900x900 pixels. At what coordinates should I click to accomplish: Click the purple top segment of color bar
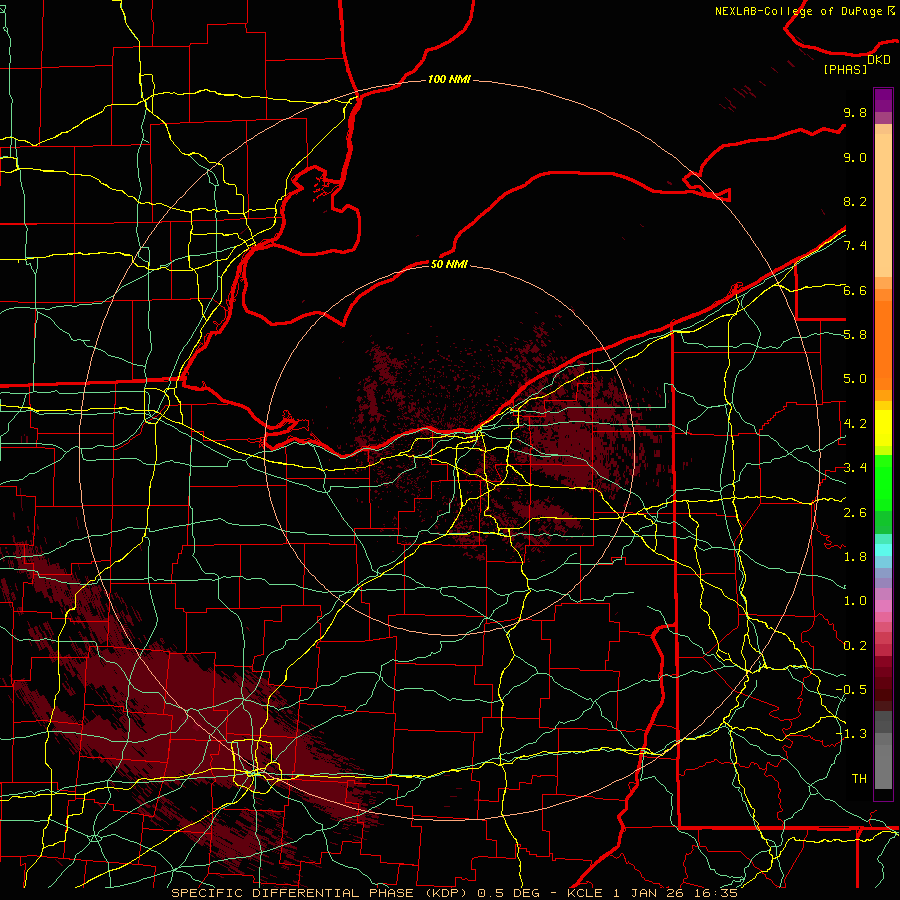coord(883,100)
